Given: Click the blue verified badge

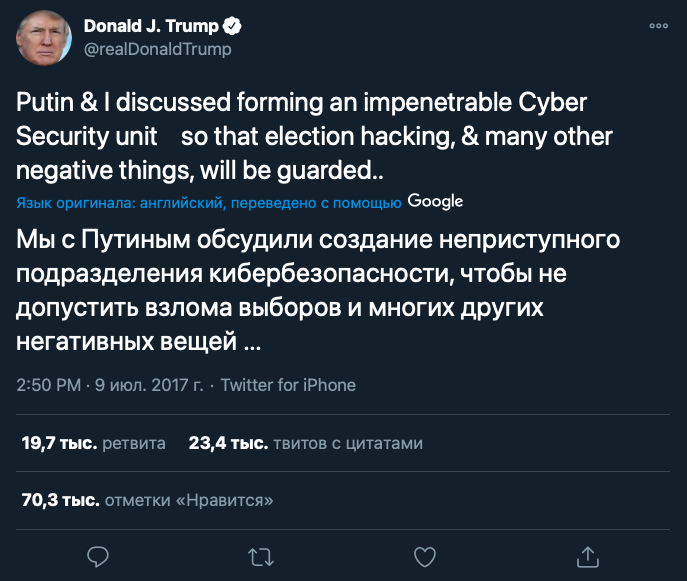Looking at the screenshot, I should coord(230,27).
